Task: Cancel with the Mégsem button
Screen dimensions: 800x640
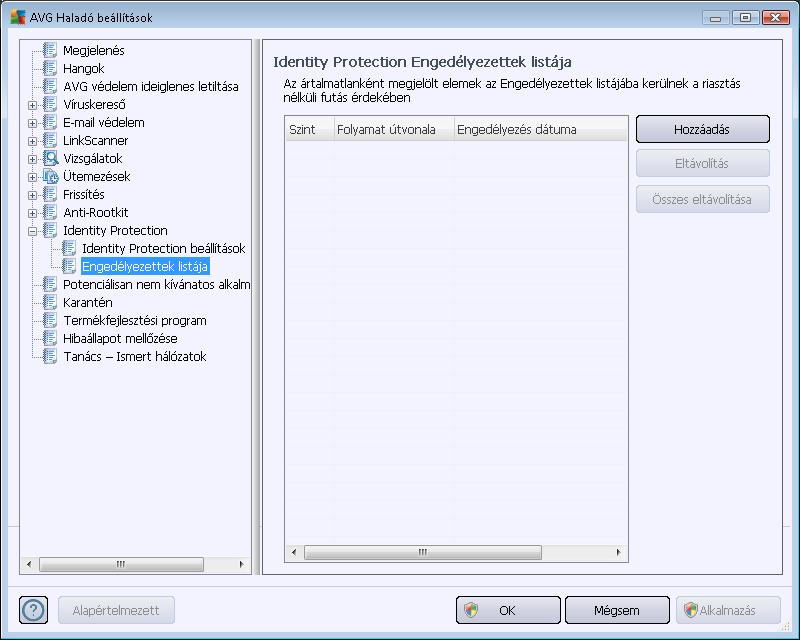Action: 617,610
